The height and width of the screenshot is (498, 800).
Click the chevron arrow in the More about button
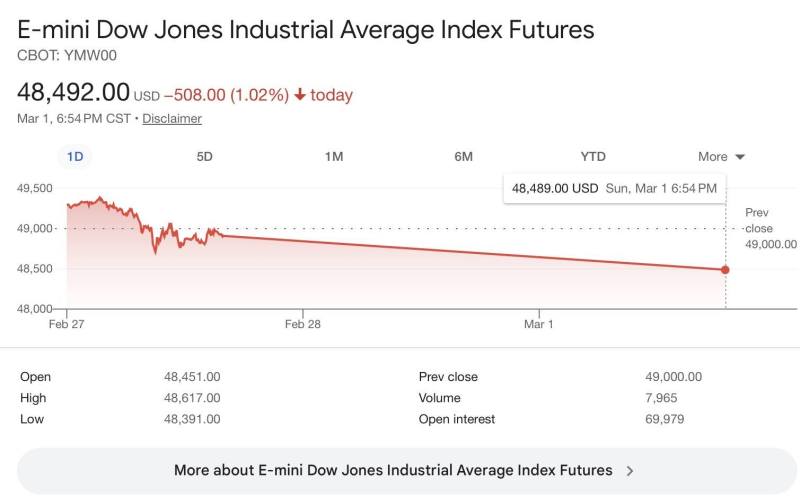pyautogui.click(x=629, y=470)
